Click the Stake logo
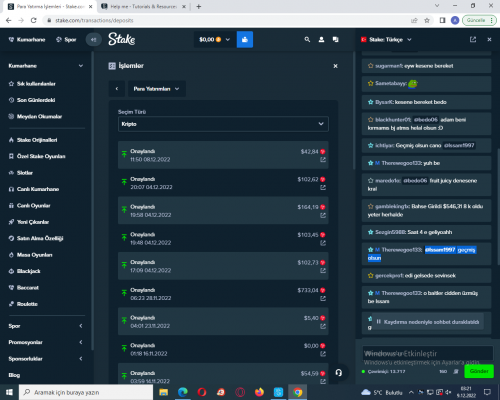Screen dimensions: 500x400 pyautogui.click(x=122, y=39)
